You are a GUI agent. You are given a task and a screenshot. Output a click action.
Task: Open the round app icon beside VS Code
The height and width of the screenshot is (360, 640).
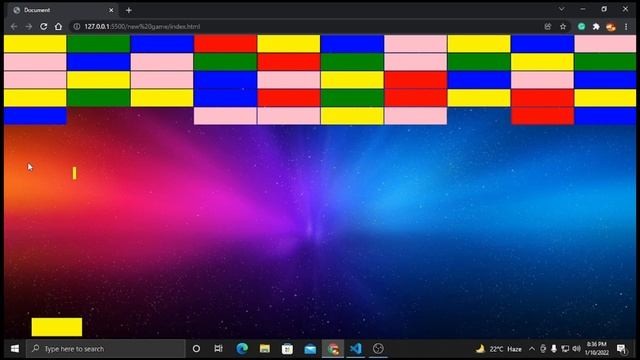click(378, 349)
